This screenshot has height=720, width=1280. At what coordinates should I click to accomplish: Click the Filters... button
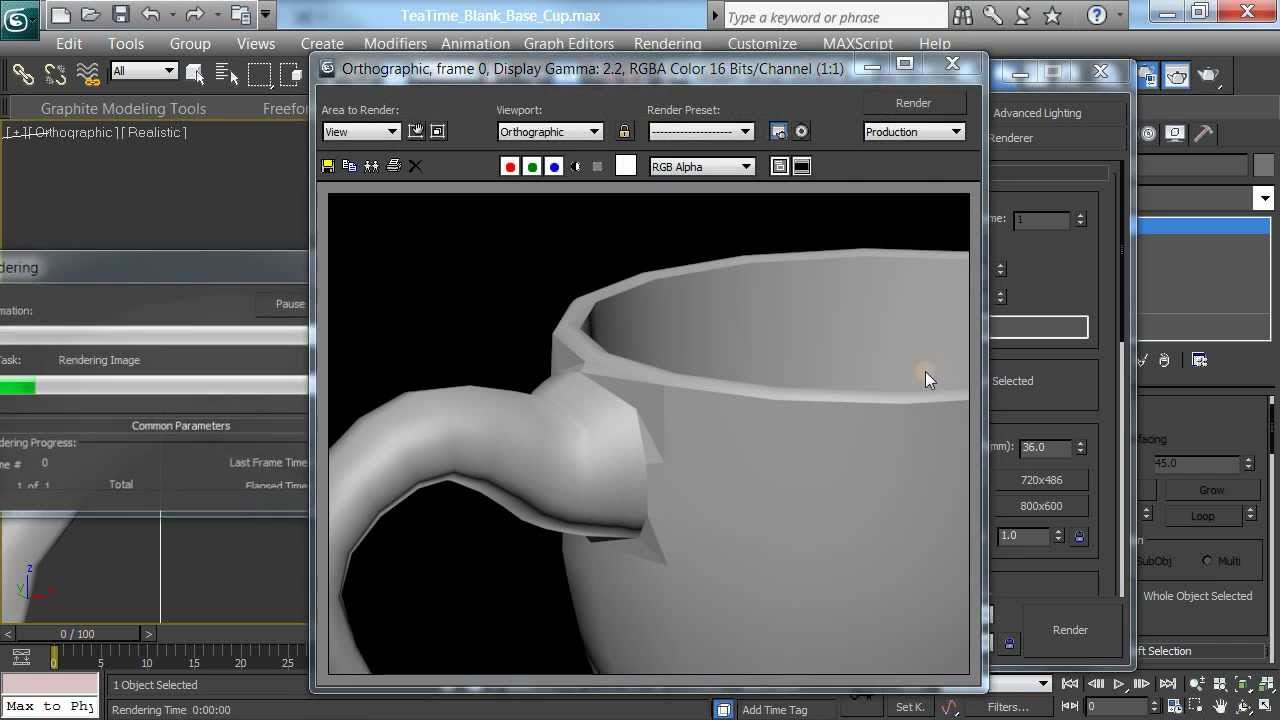point(1008,707)
